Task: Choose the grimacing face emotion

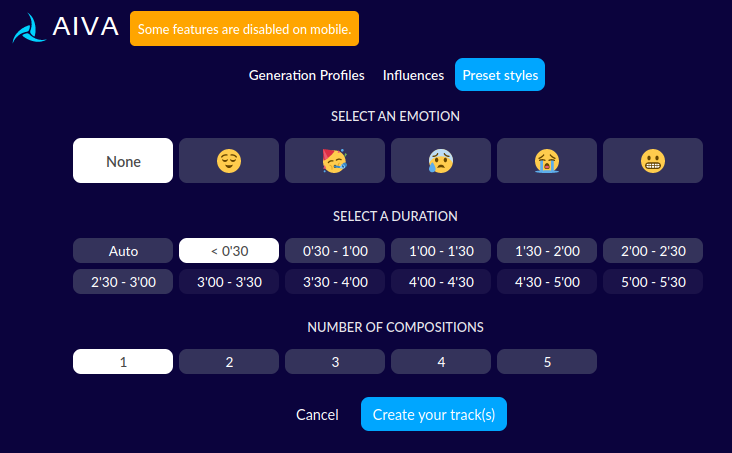Action: point(653,161)
